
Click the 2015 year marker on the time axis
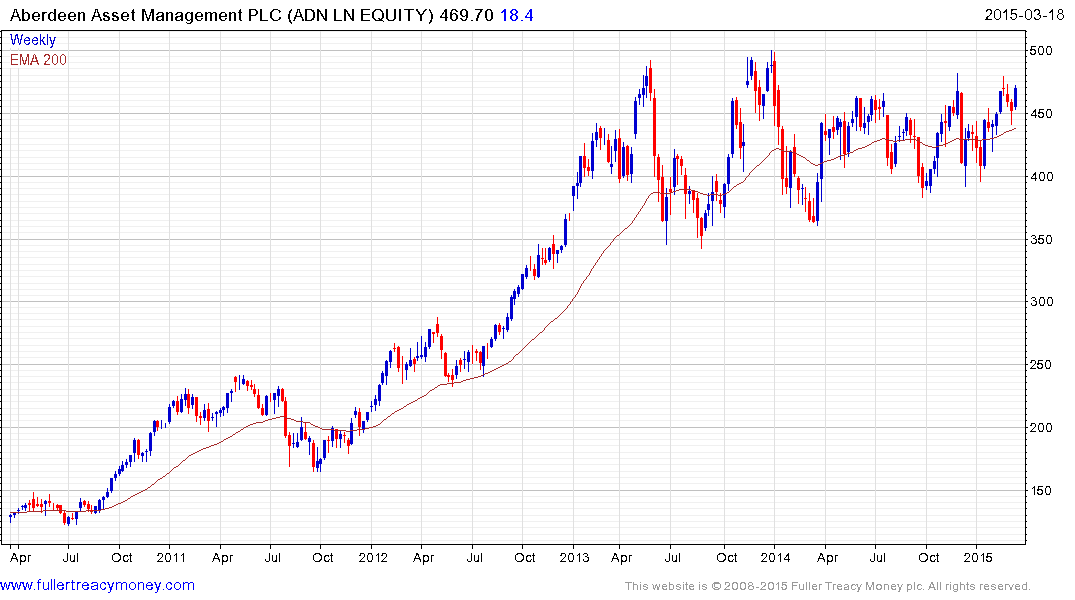[x=977, y=556]
